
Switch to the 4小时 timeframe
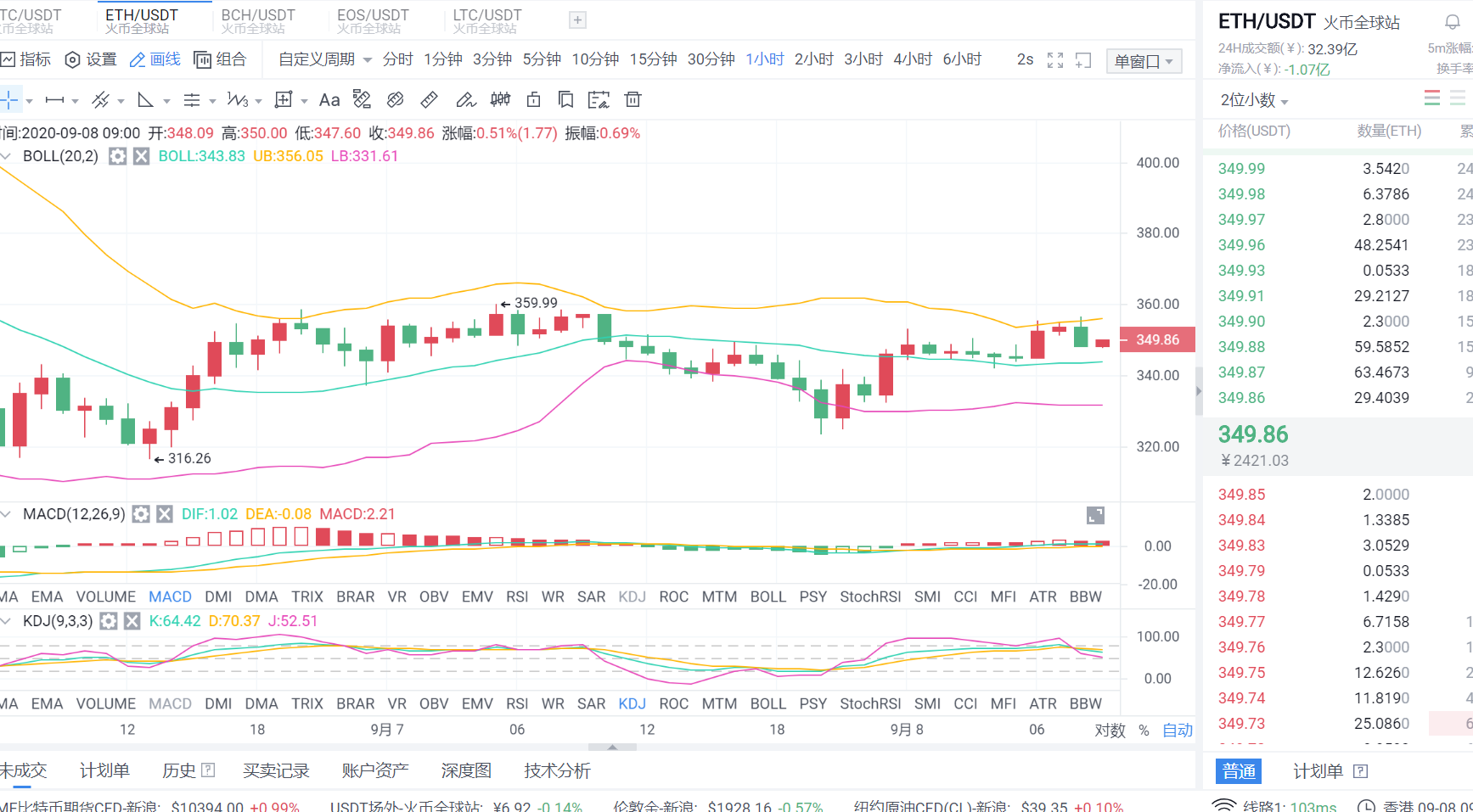coord(913,59)
